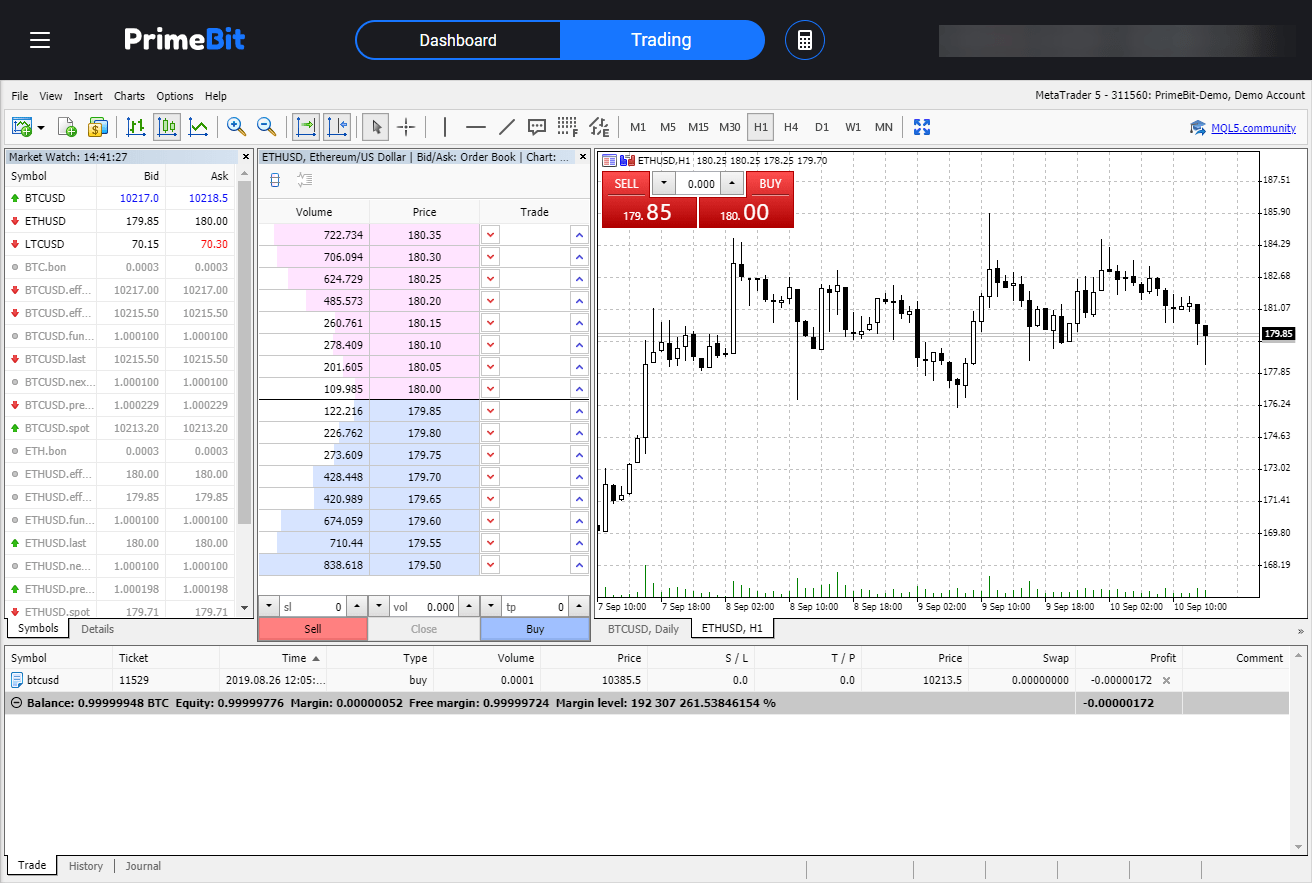This screenshot has height=883, width=1312.
Task: Close the btcusd position with X
Action: click(1166, 680)
